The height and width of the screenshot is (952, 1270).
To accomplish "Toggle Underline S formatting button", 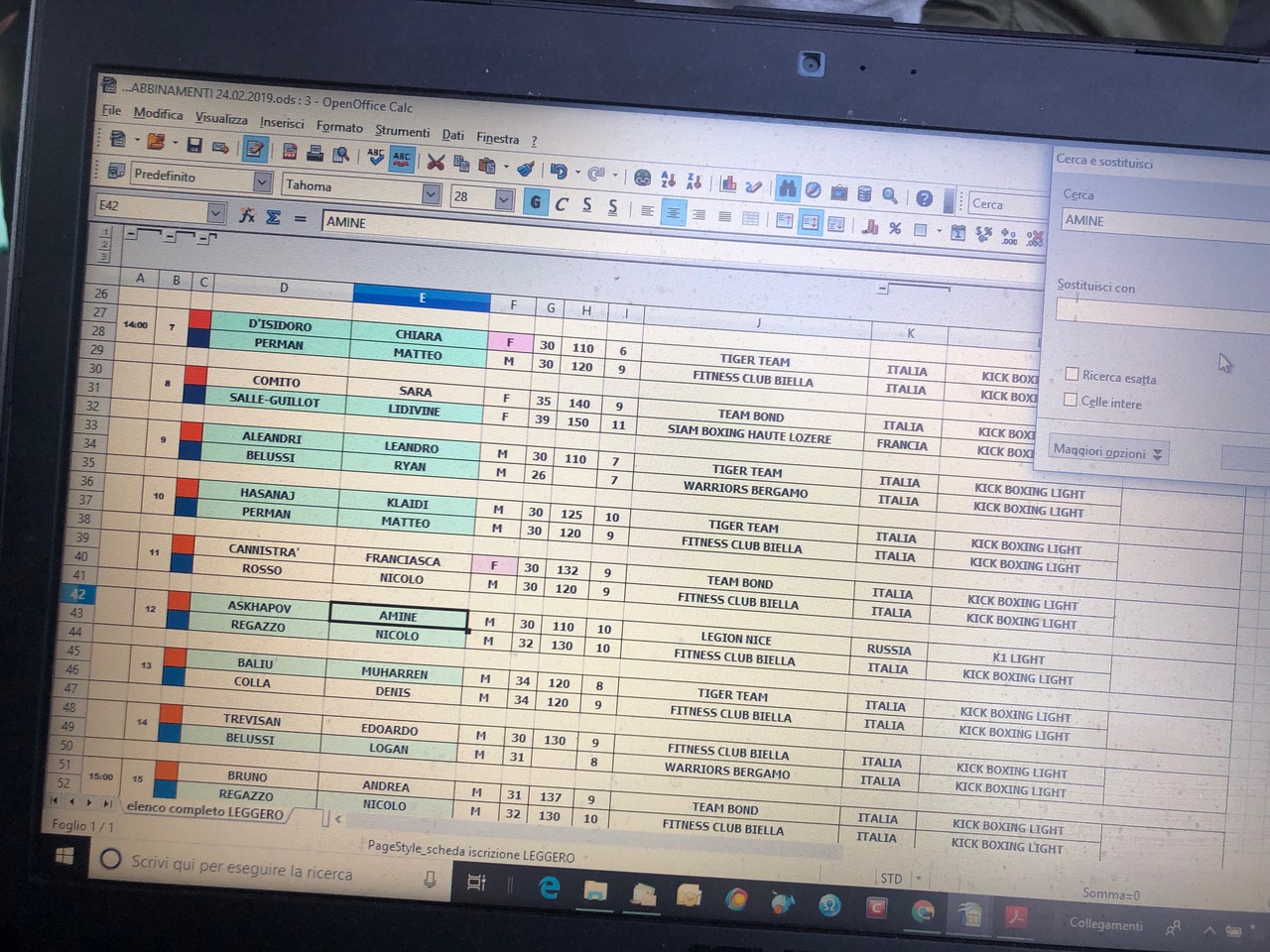I will (587, 205).
